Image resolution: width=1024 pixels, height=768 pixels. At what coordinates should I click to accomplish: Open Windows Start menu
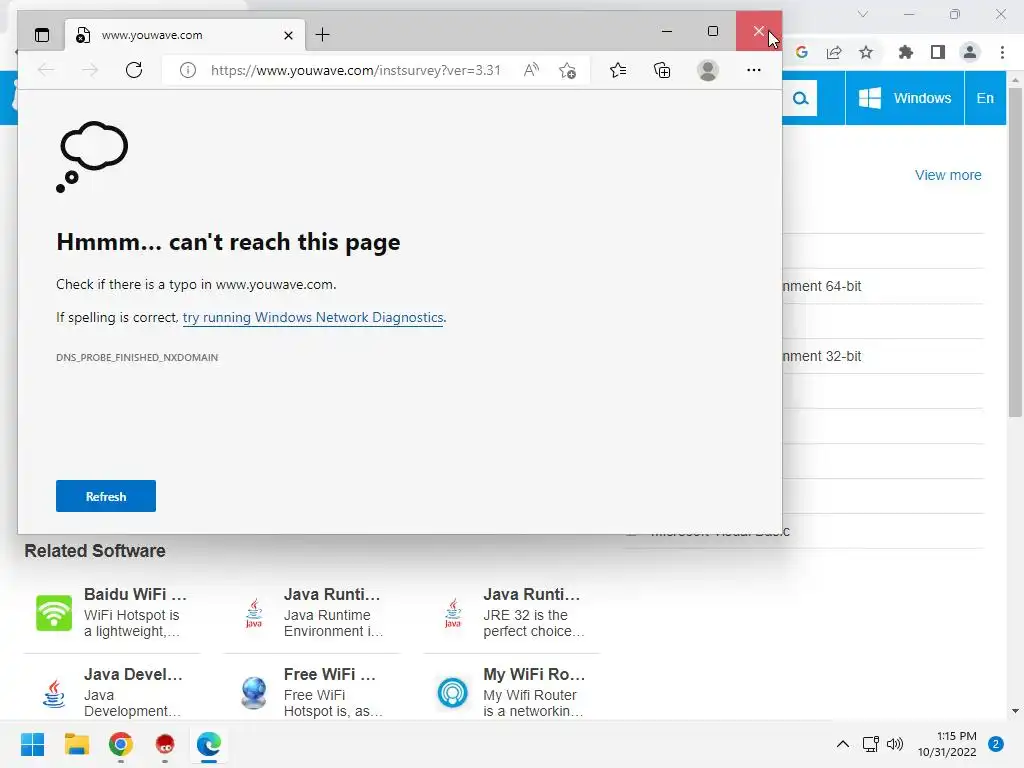coord(32,744)
